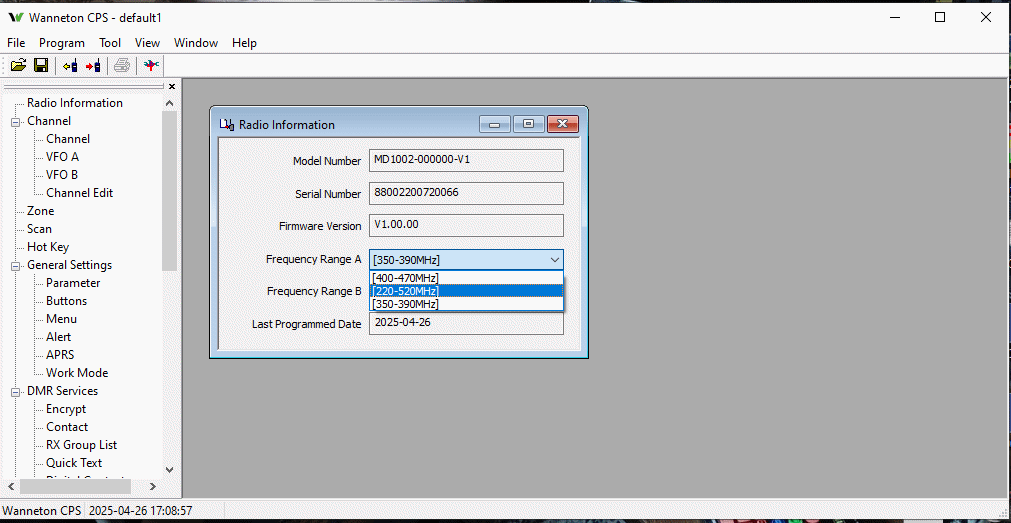Choose [220-520MHz] from the dropdown list

466,291
